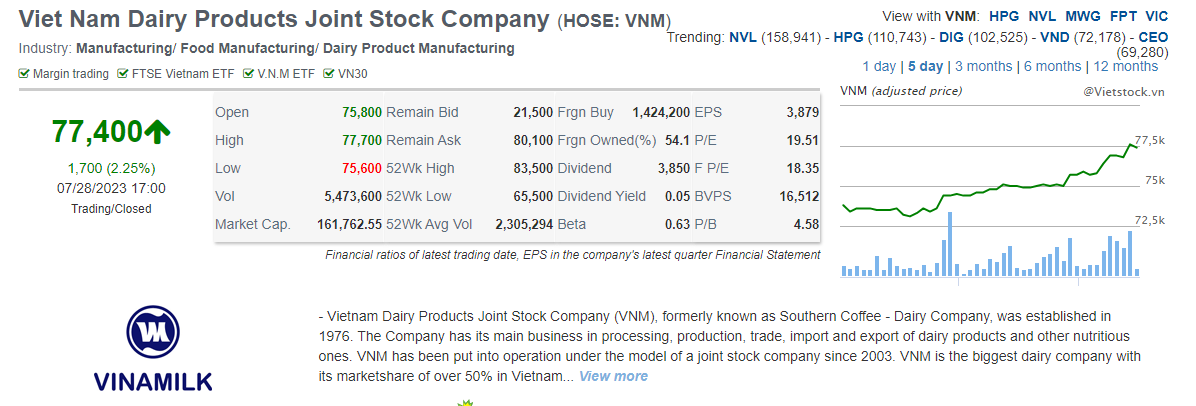Screen dimensions: 1196x406
Task: Expand company description with View more
Action: [613, 376]
